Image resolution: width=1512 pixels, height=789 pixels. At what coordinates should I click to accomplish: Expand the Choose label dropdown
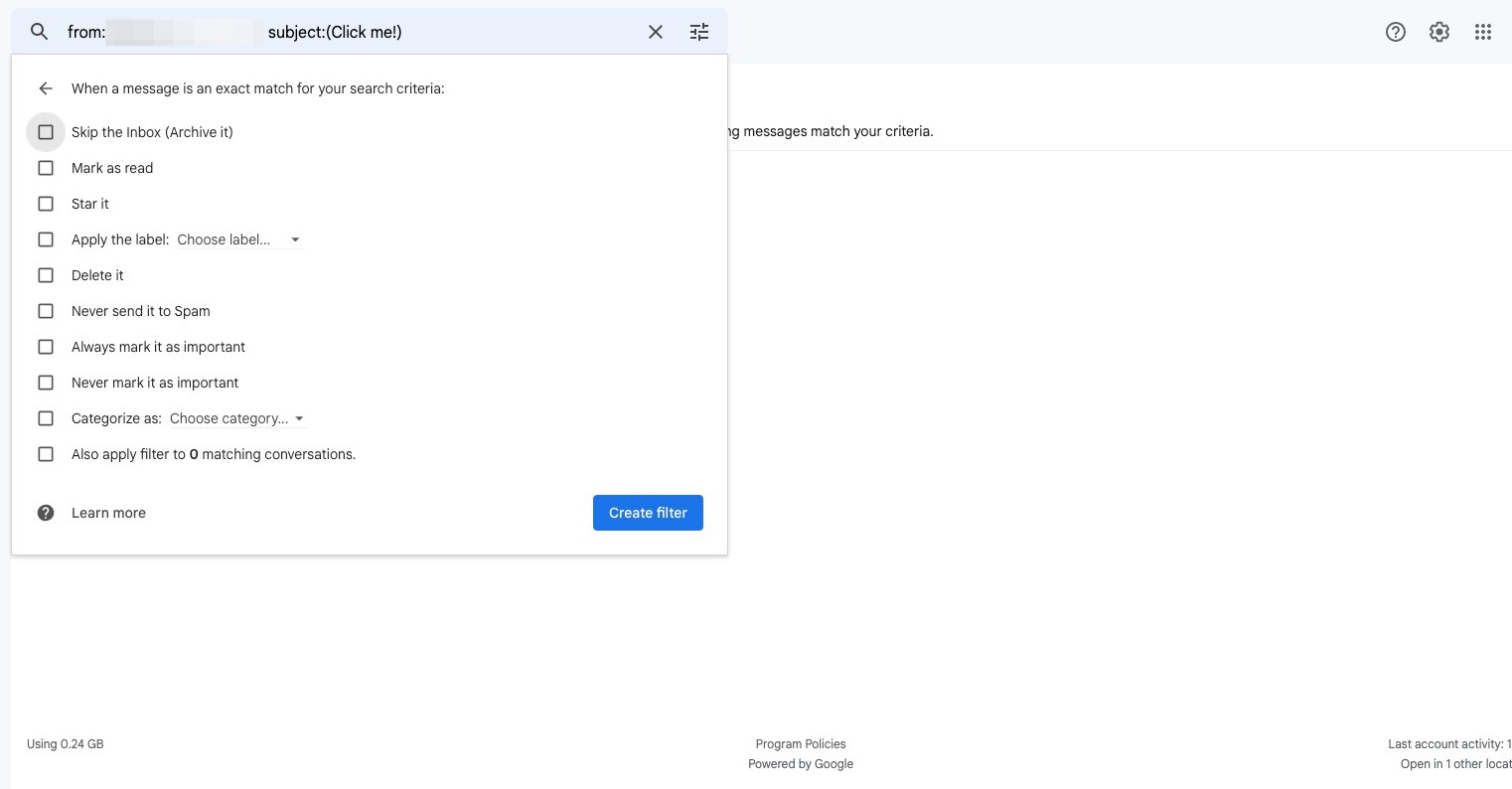coord(238,239)
